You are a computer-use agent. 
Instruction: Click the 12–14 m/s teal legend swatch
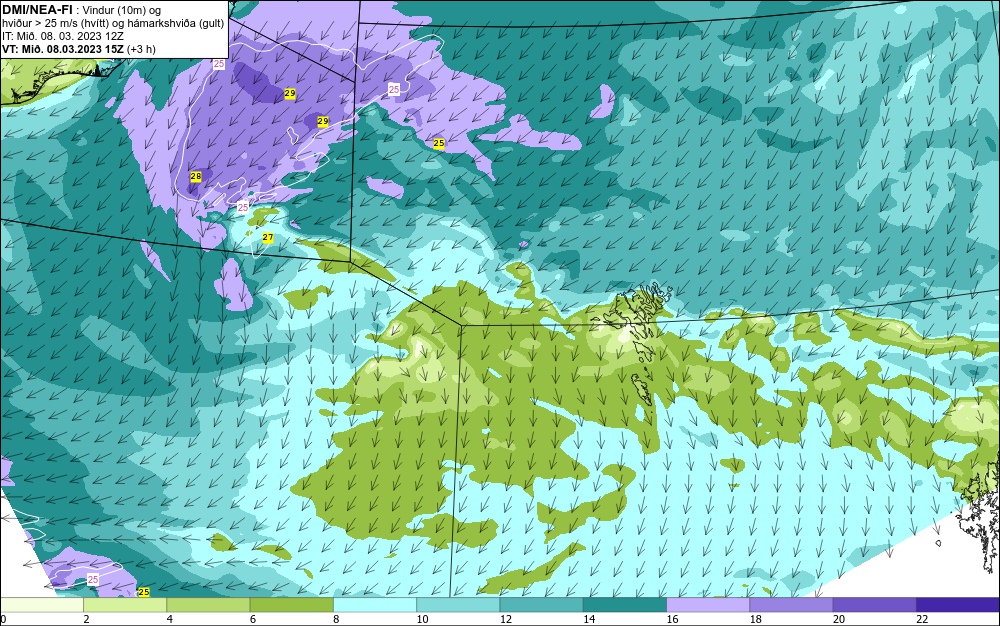[x=541, y=605]
